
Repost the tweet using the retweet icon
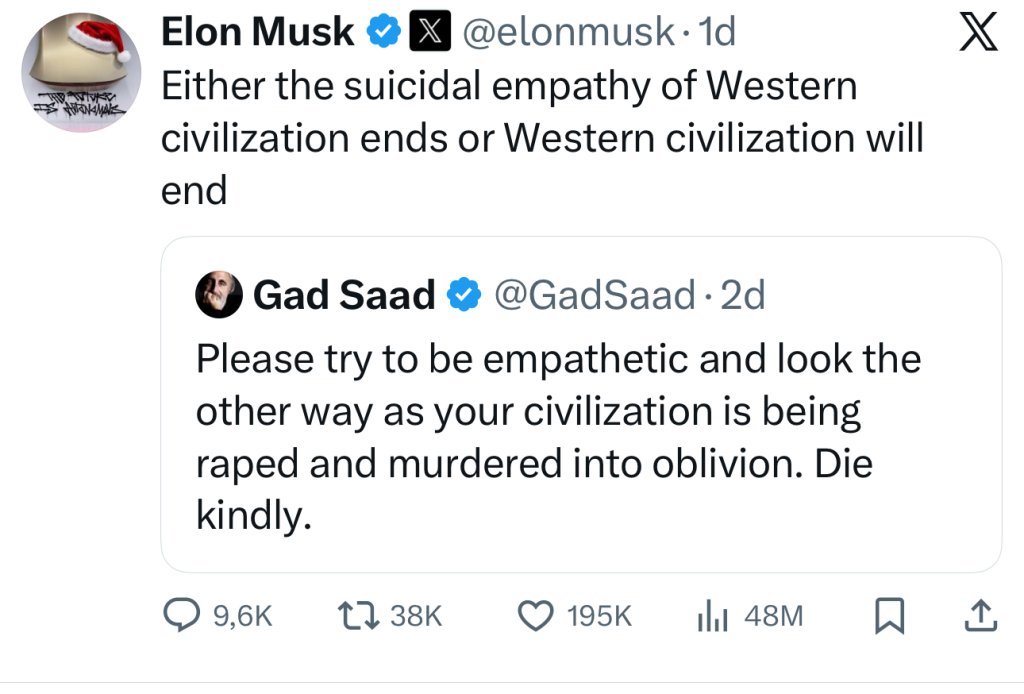tap(354, 615)
